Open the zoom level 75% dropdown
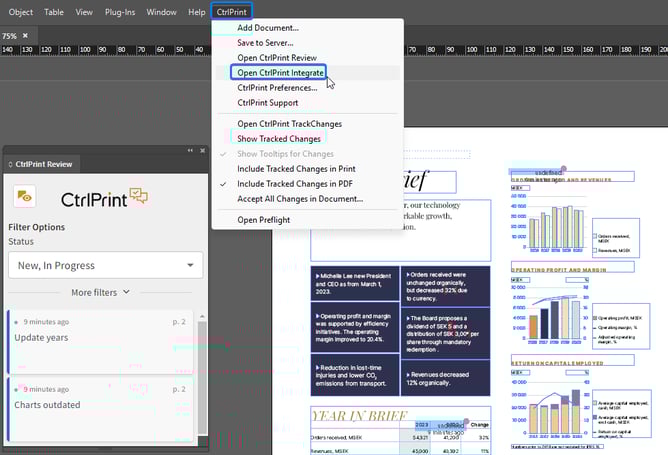 click(10, 35)
